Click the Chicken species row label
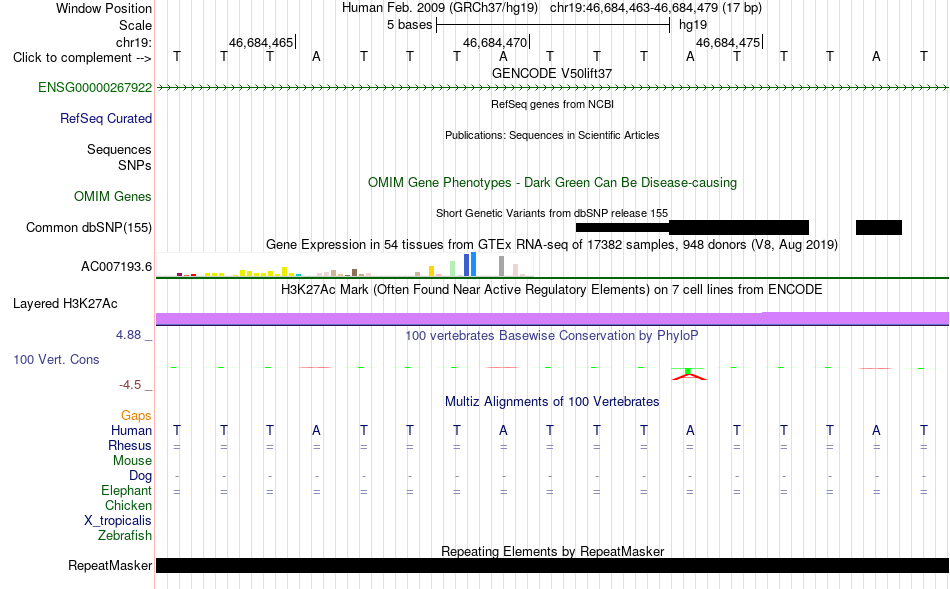Image resolution: width=950 pixels, height=589 pixels. pyautogui.click(x=128, y=506)
